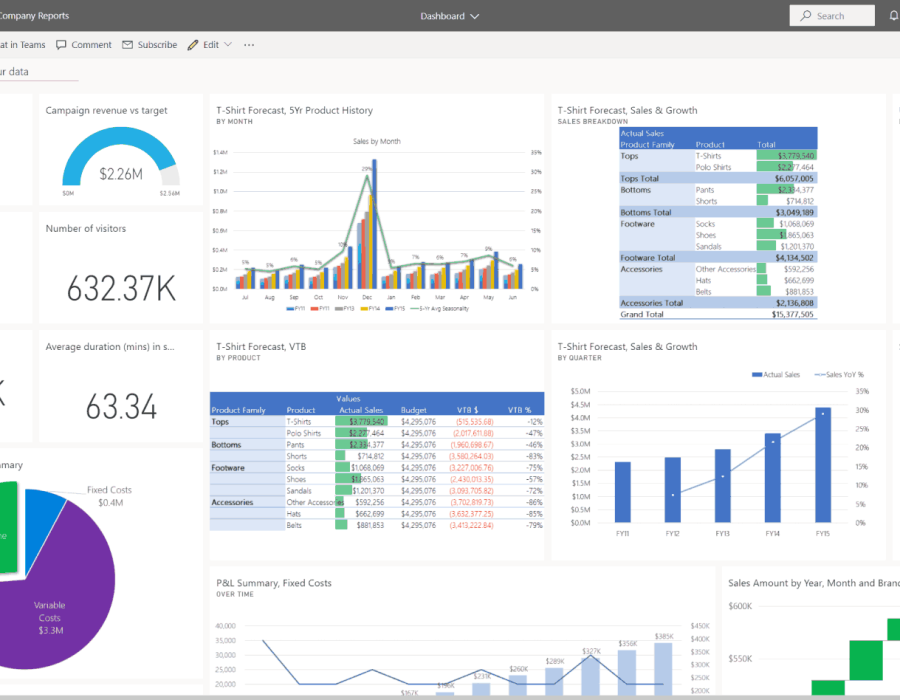
Task: Click Chat in Teams button
Action: point(22,45)
